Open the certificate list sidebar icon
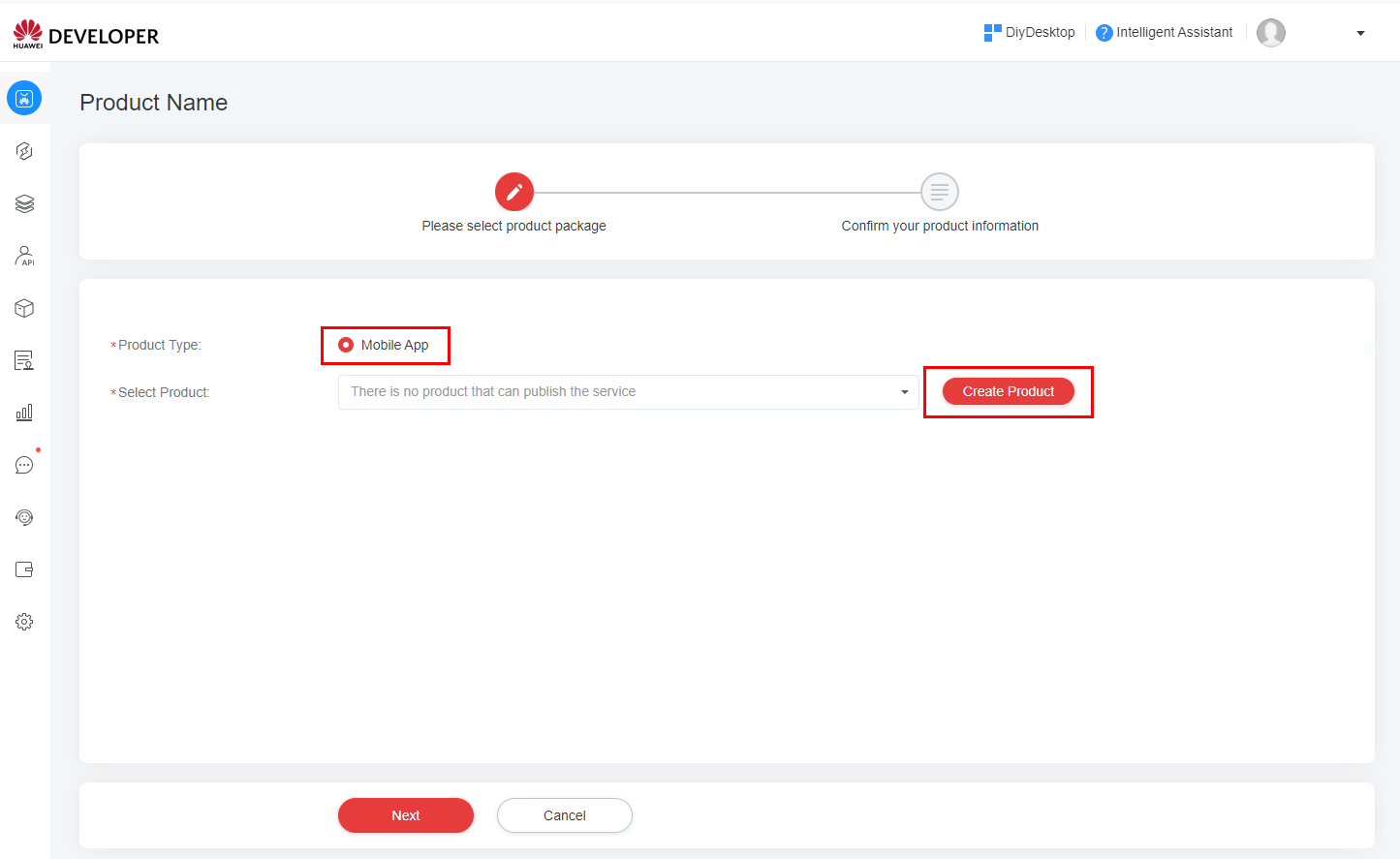The image size is (1400, 859). (x=24, y=360)
